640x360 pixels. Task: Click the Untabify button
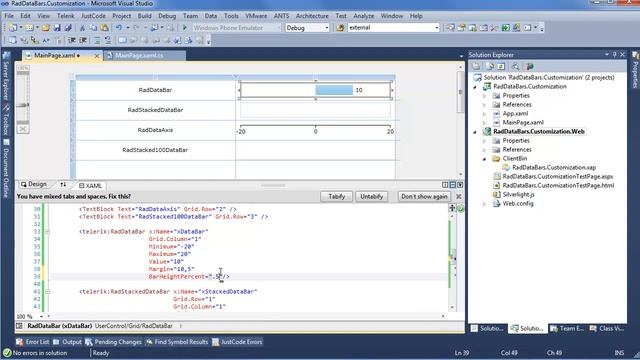[371, 196]
